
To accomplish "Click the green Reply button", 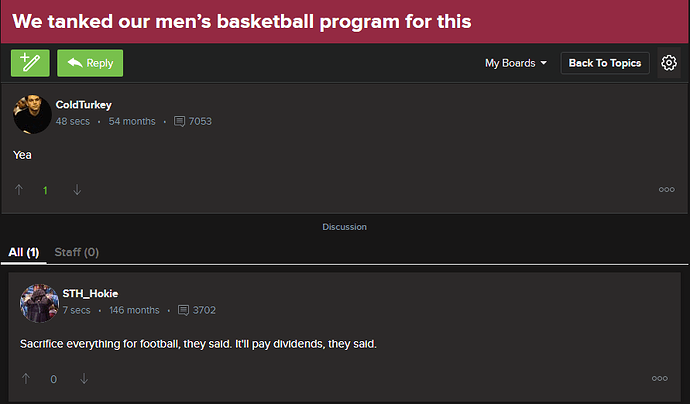I will pyautogui.click(x=90, y=63).
